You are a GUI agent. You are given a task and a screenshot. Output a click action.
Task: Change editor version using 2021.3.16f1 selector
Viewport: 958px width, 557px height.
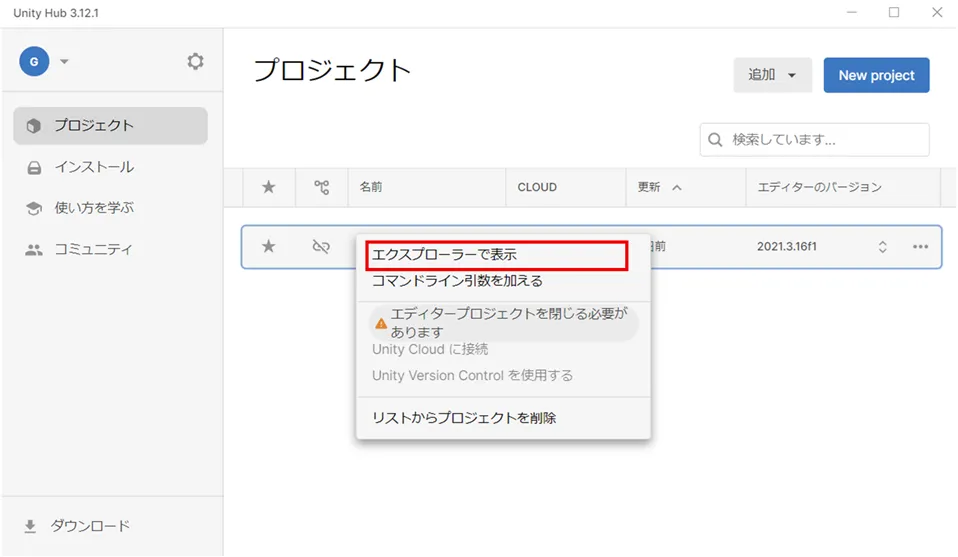[882, 247]
